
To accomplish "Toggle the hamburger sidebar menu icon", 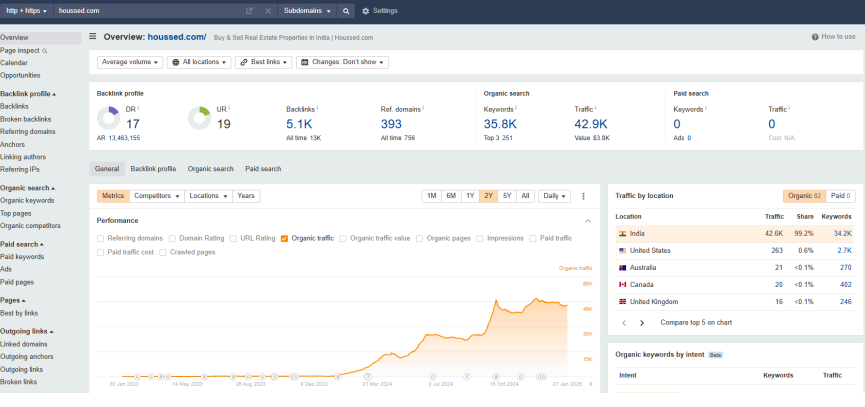I will coord(93,36).
